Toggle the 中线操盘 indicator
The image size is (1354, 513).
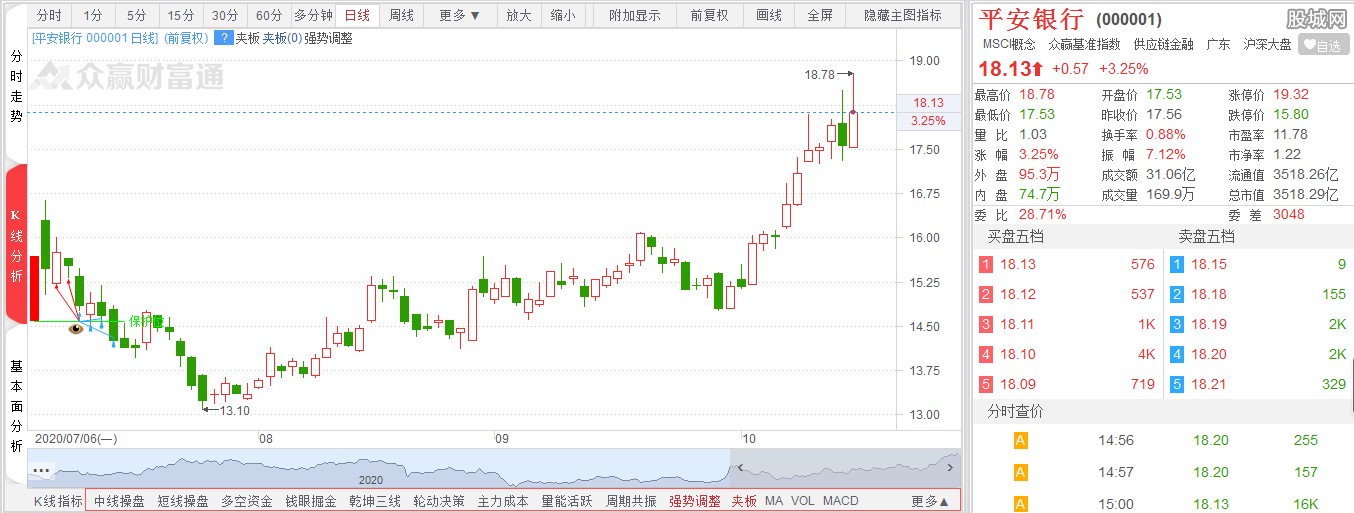[x=119, y=501]
